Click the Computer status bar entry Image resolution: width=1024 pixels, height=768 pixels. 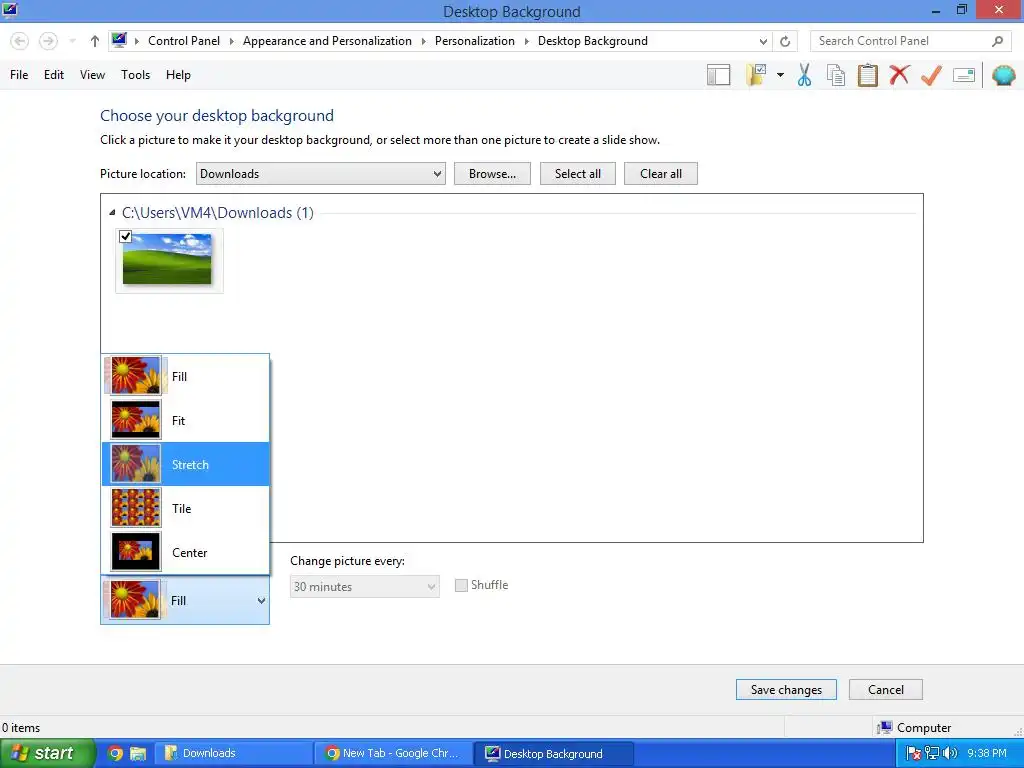click(914, 728)
